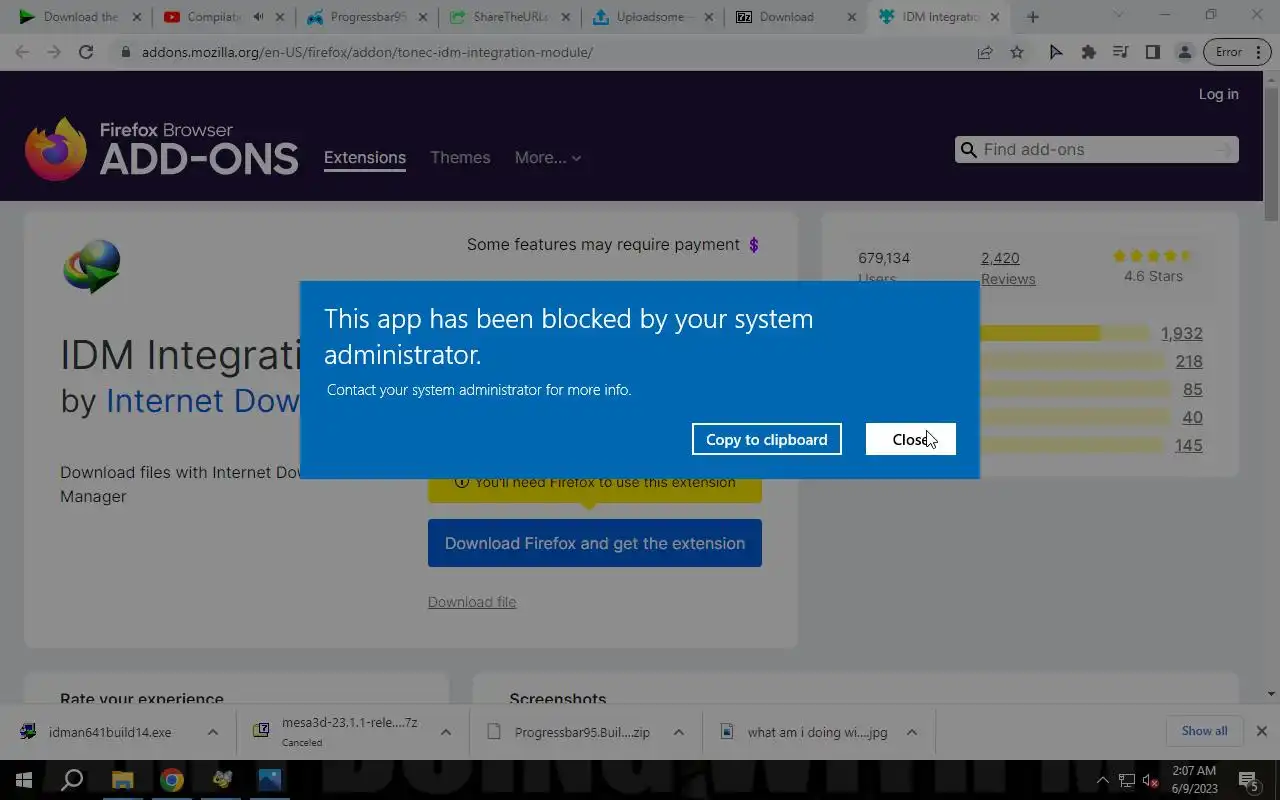This screenshot has height=800, width=1280.
Task: Click the Firefox Add-ons logo
Action: (x=161, y=149)
